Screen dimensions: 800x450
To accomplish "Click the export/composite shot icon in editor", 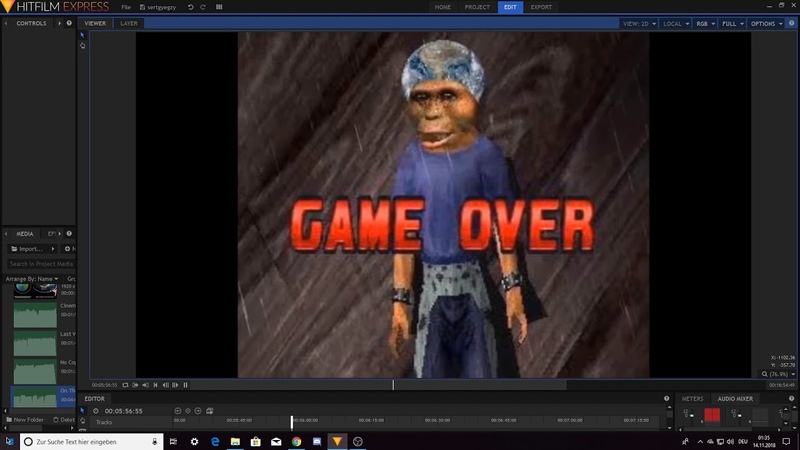I will 209,411.
